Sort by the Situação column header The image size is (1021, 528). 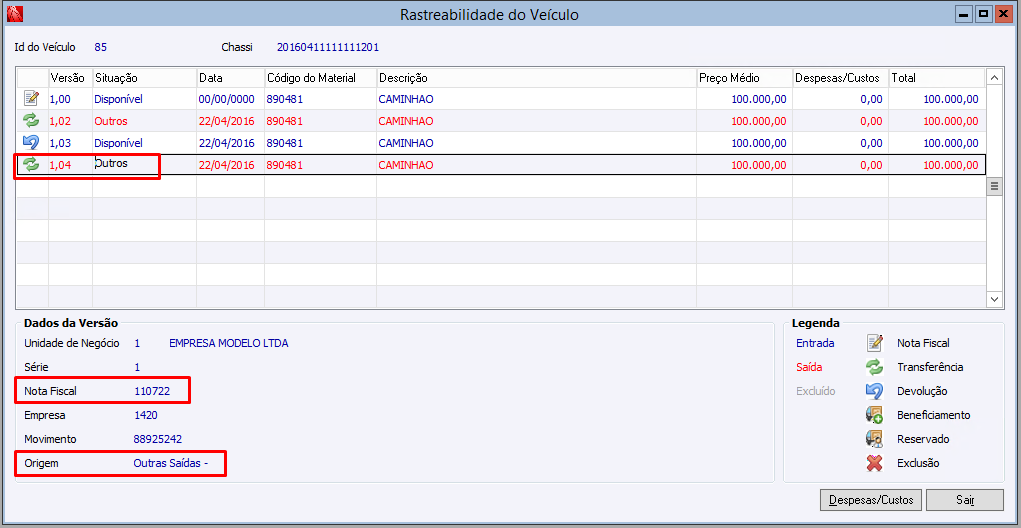145,77
